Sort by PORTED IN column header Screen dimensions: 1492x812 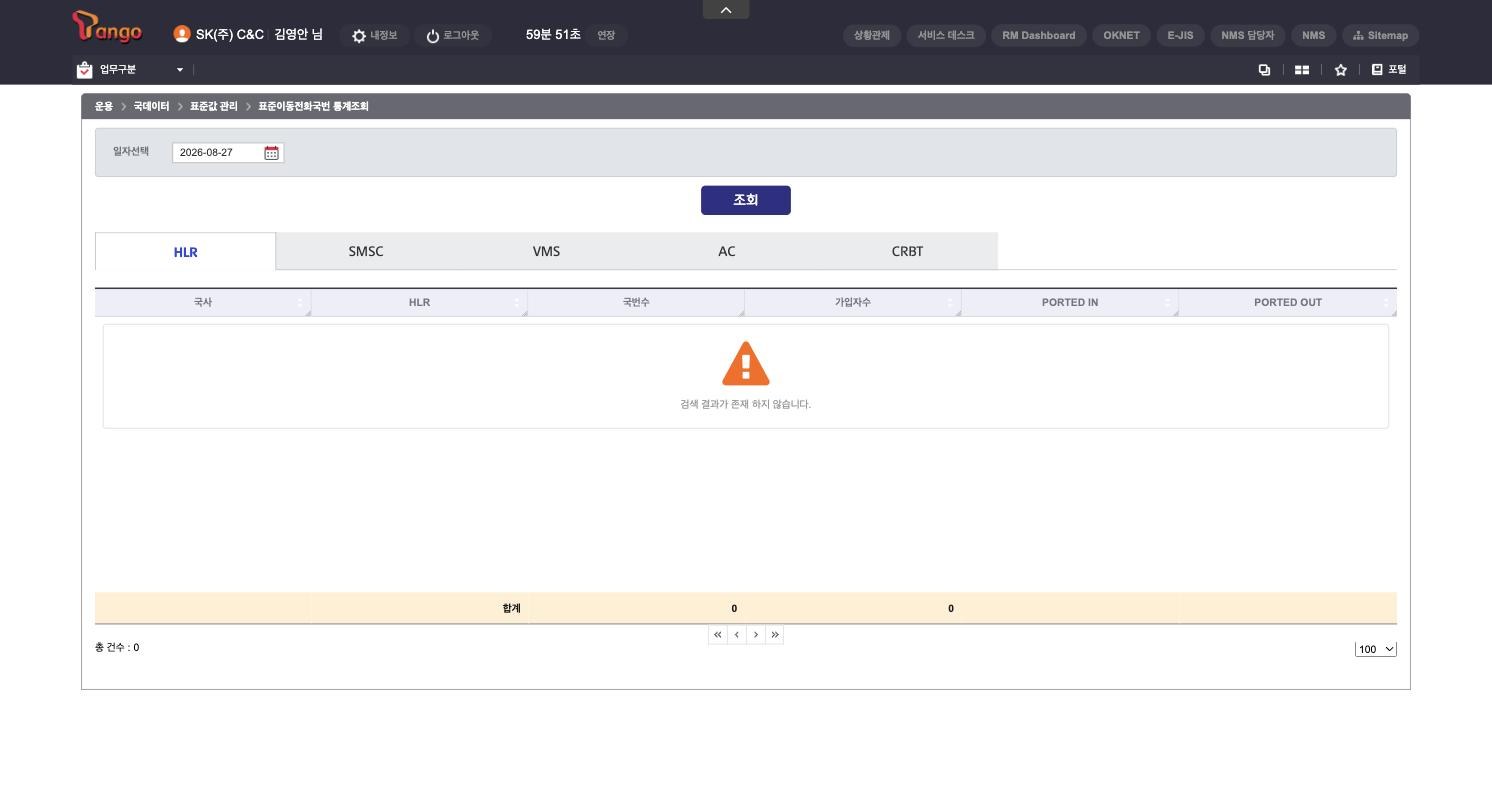1069,302
